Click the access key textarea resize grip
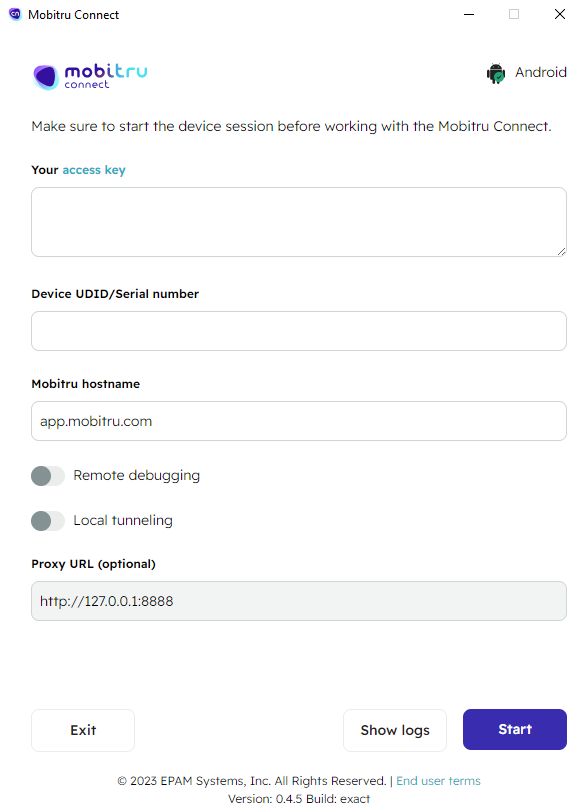Image resolution: width=579 pixels, height=807 pixels. point(561,251)
